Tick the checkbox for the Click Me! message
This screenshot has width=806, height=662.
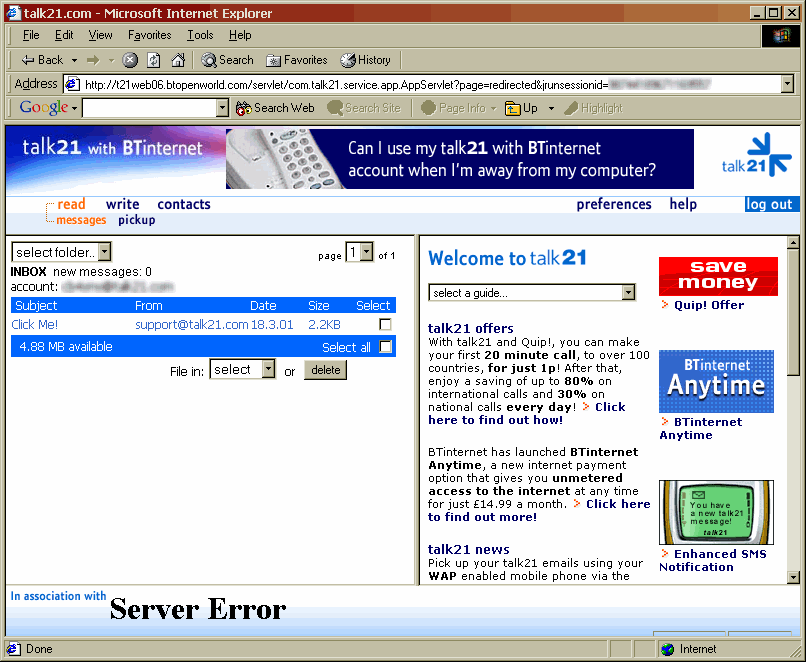pos(385,324)
